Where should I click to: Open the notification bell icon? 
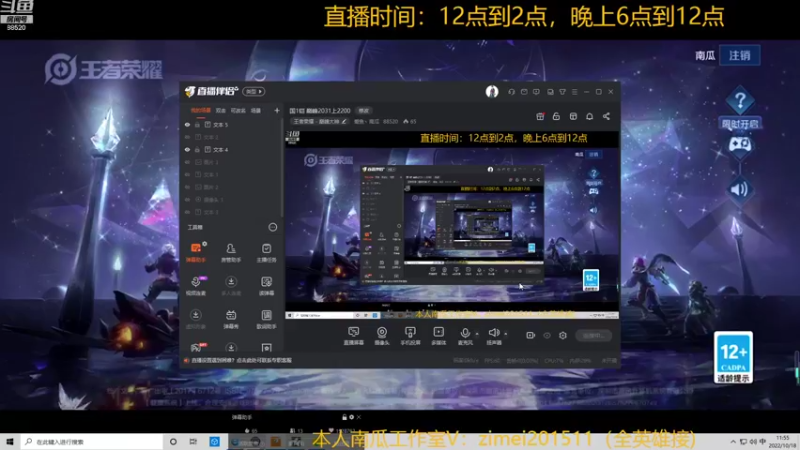click(589, 116)
